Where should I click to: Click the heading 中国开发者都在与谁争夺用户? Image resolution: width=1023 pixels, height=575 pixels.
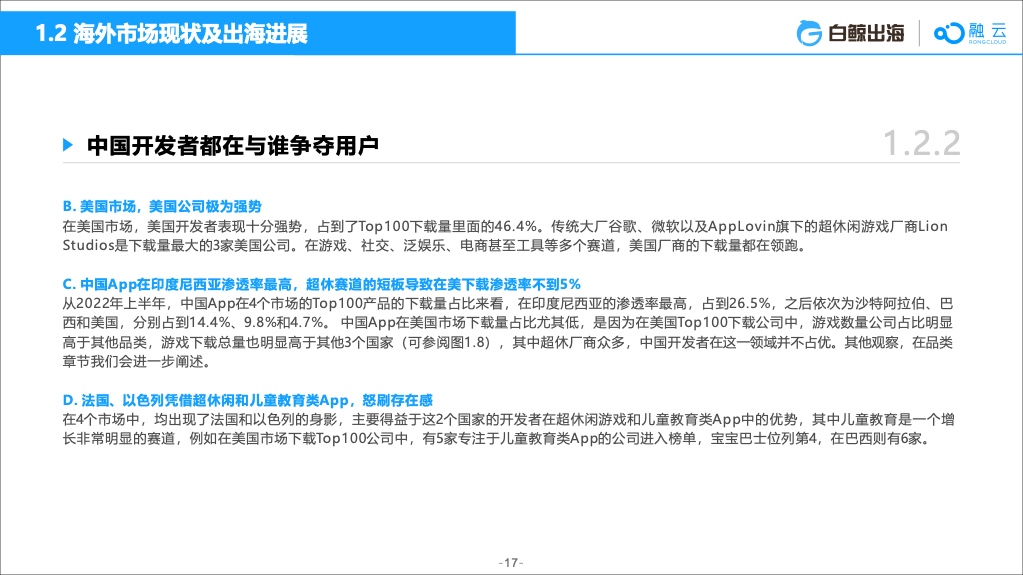[233, 145]
